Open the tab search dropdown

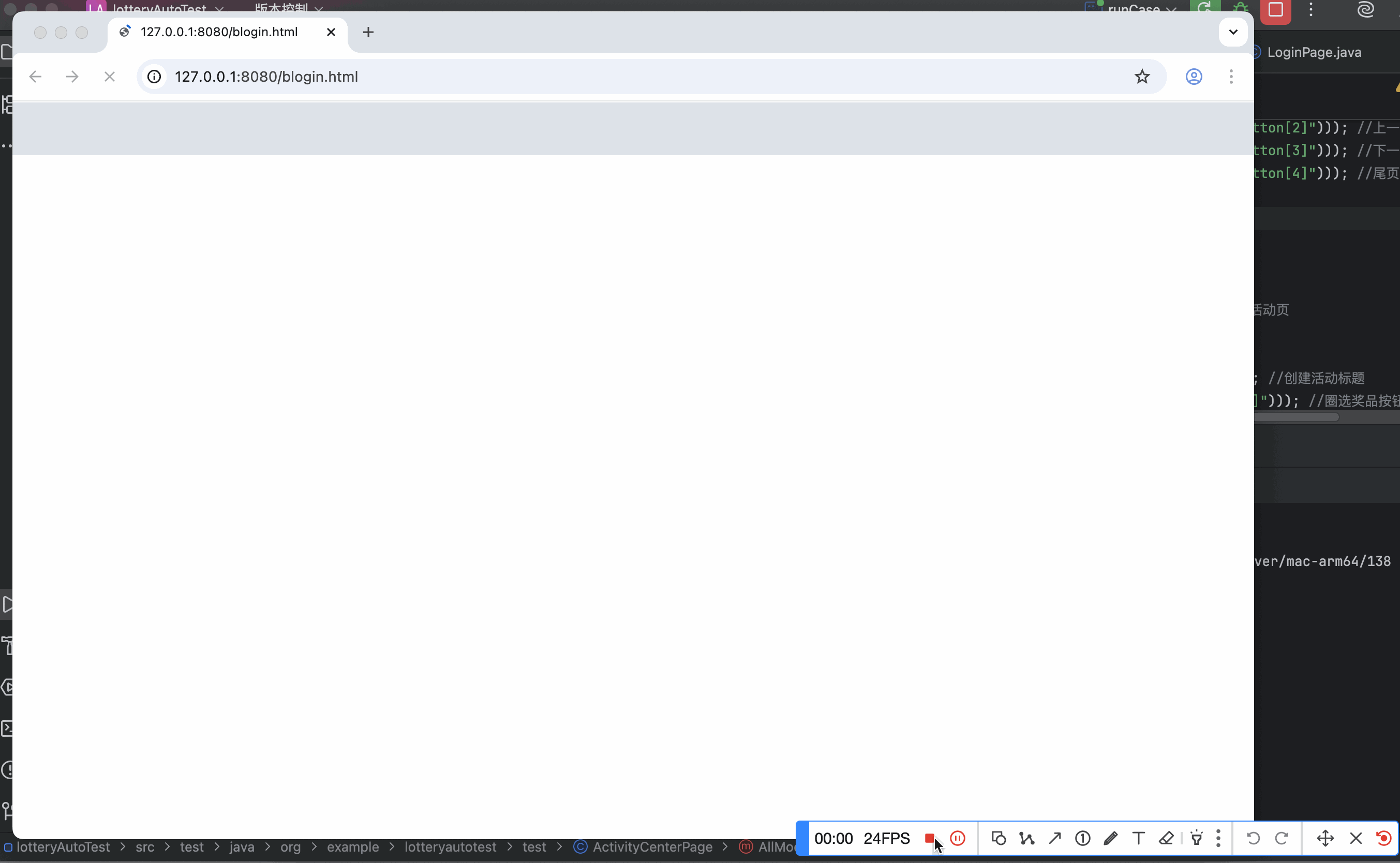pyautogui.click(x=1233, y=32)
